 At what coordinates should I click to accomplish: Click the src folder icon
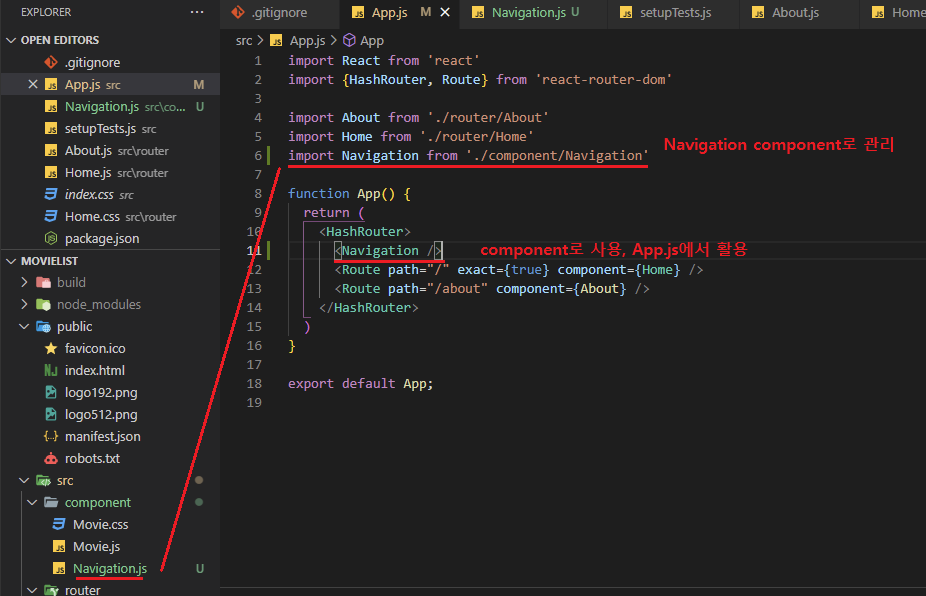click(44, 480)
